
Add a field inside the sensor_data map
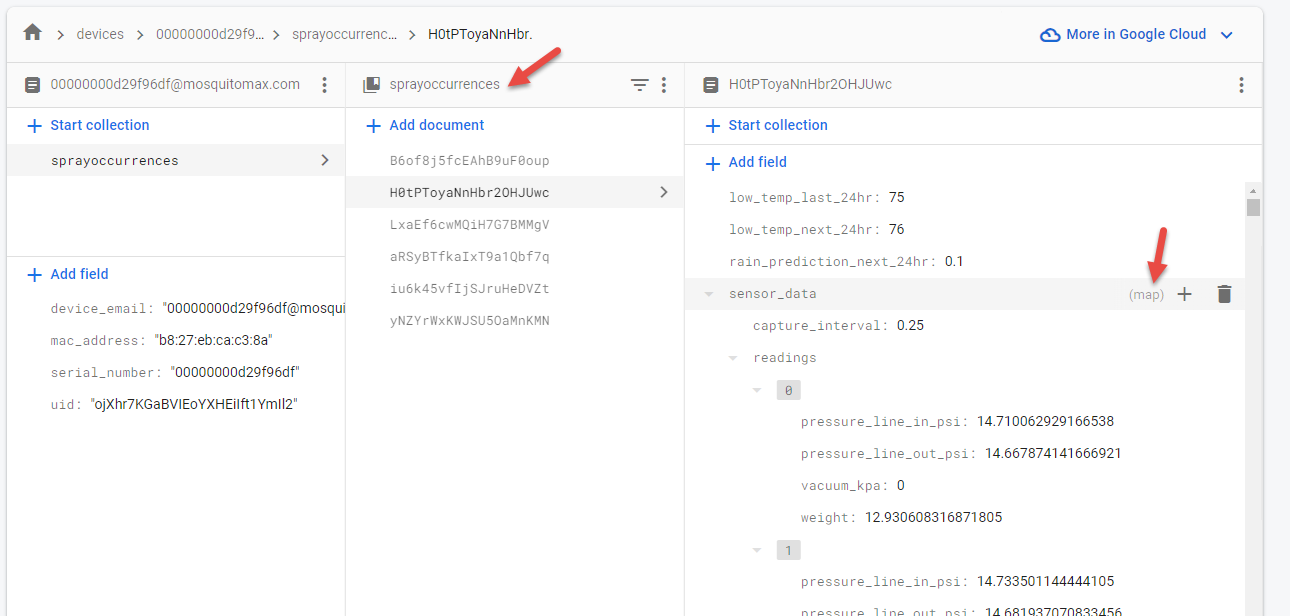click(x=1184, y=293)
